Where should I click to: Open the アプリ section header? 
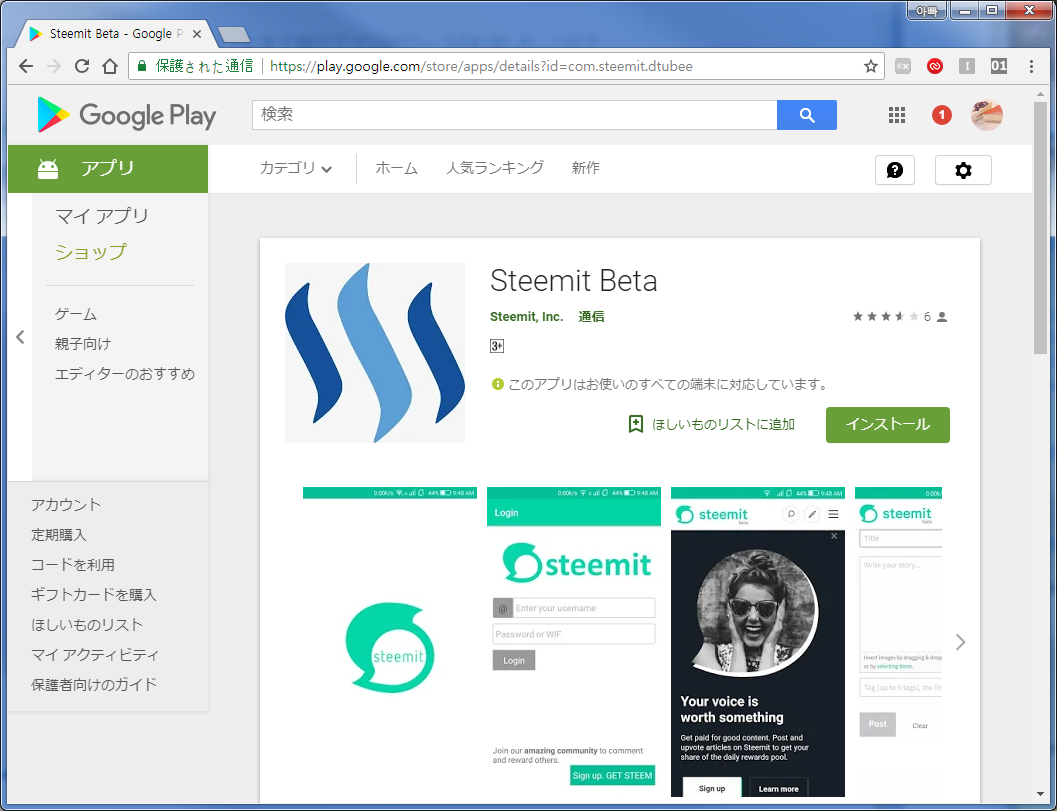coord(108,169)
